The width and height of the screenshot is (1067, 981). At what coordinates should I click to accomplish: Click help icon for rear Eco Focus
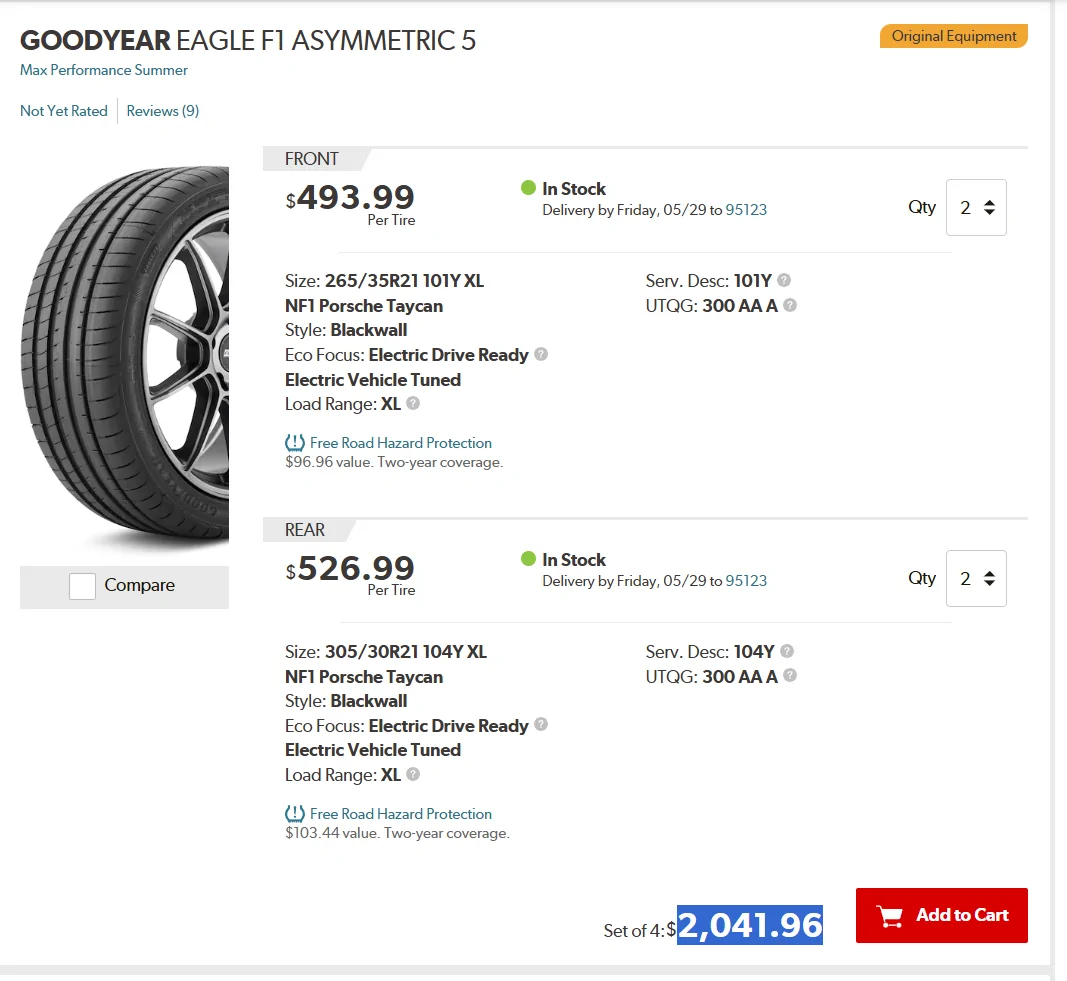click(x=541, y=725)
